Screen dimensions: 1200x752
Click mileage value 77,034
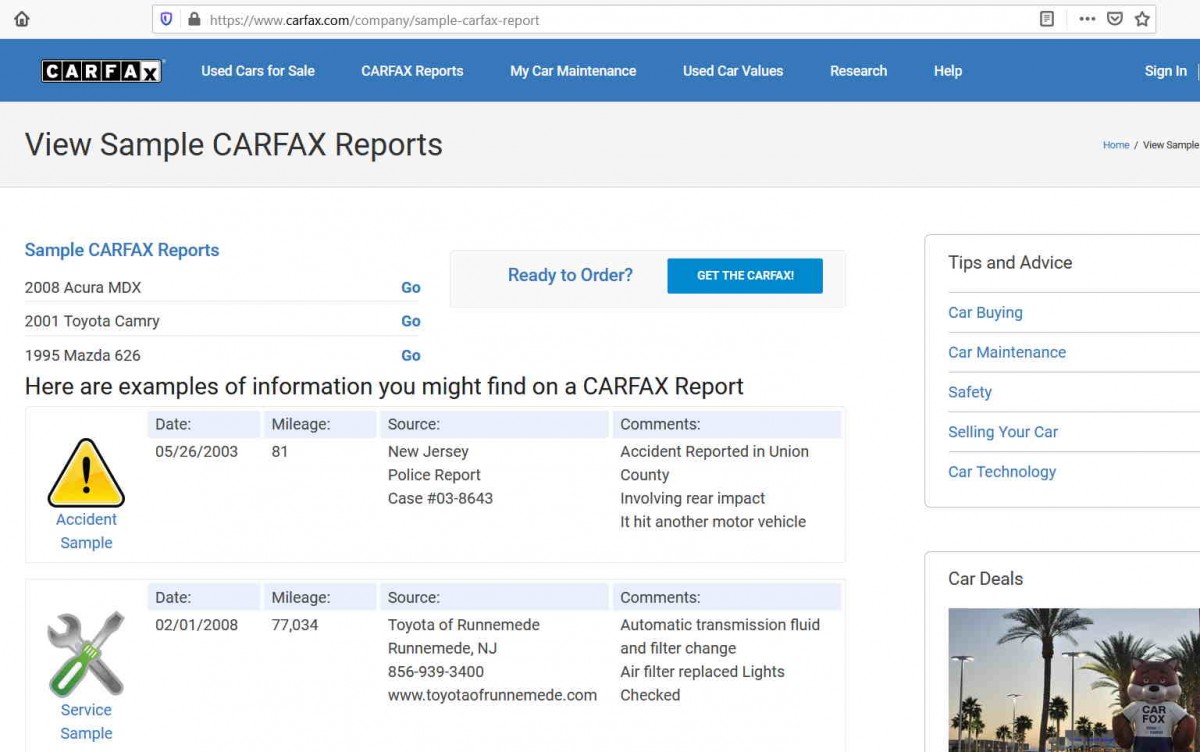click(295, 625)
